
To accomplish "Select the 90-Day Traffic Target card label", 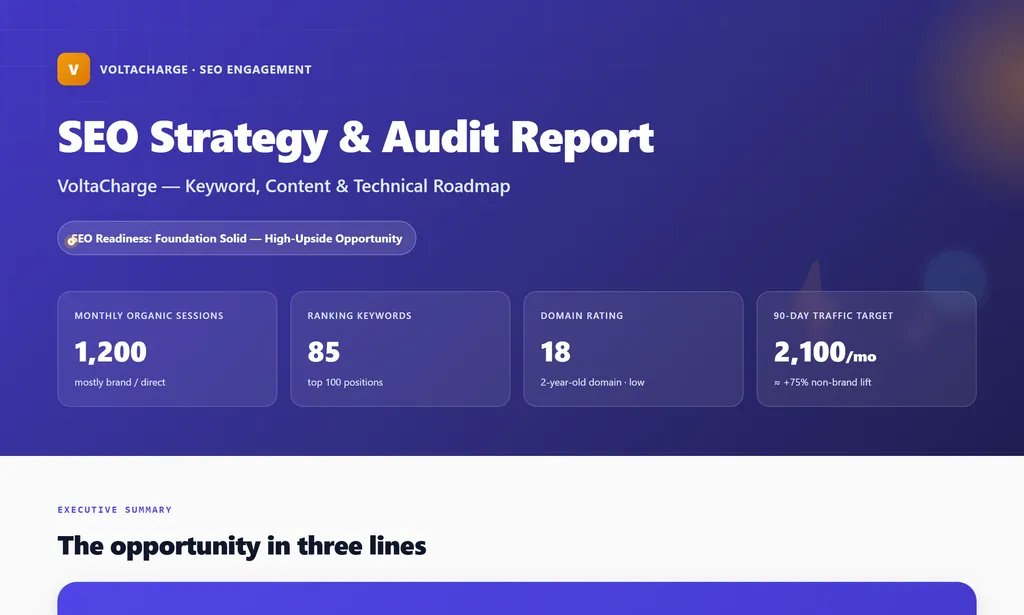I will [x=833, y=316].
